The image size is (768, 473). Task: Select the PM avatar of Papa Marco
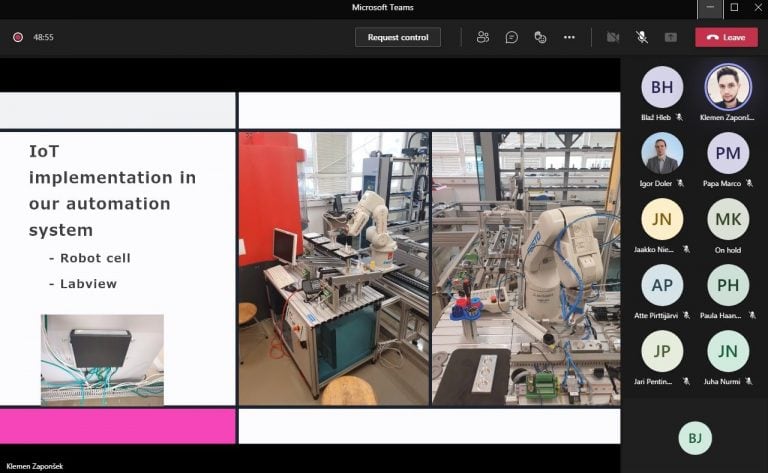[x=728, y=153]
